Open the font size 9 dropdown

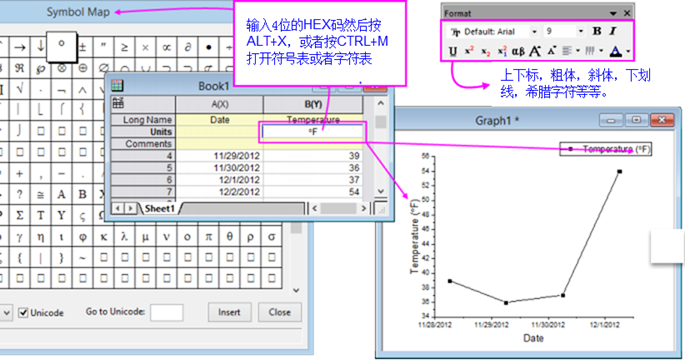[x=581, y=31]
